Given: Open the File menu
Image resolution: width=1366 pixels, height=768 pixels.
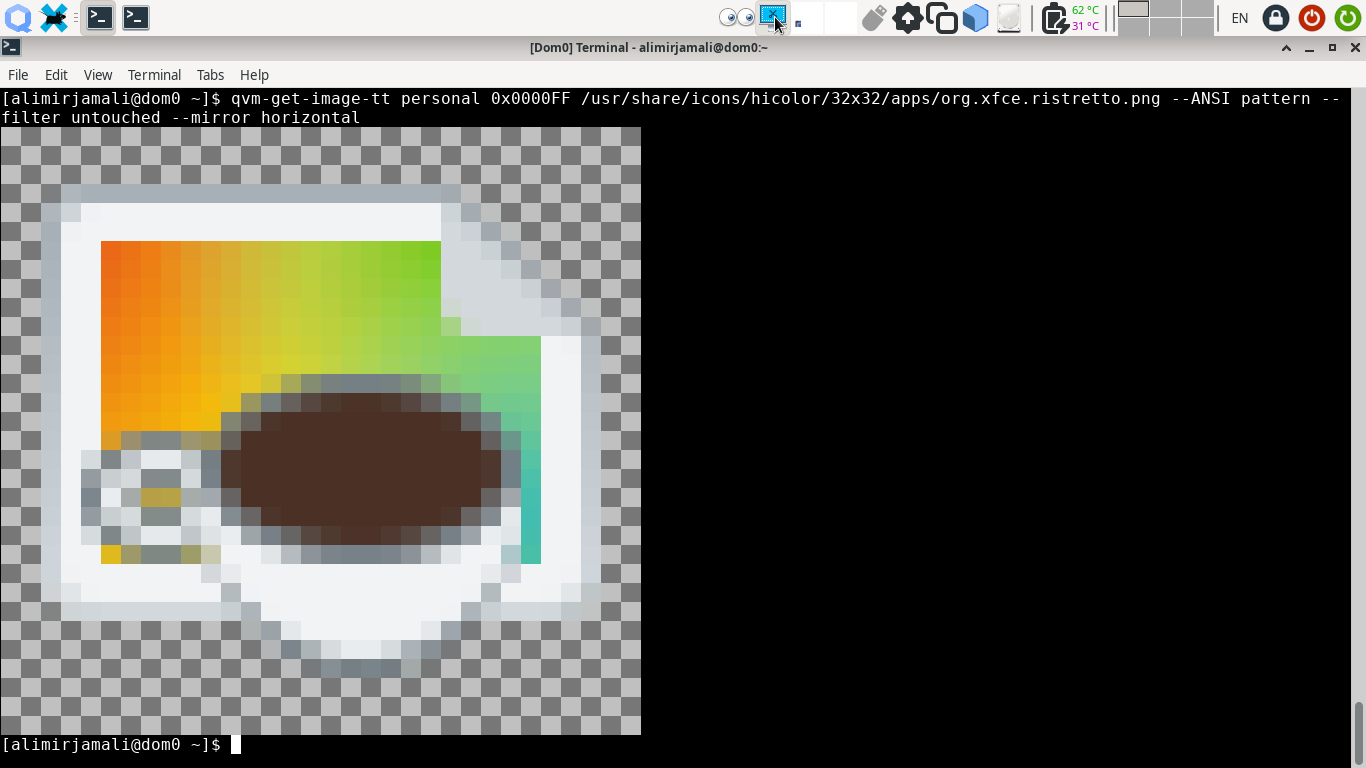Looking at the screenshot, I should [x=18, y=75].
